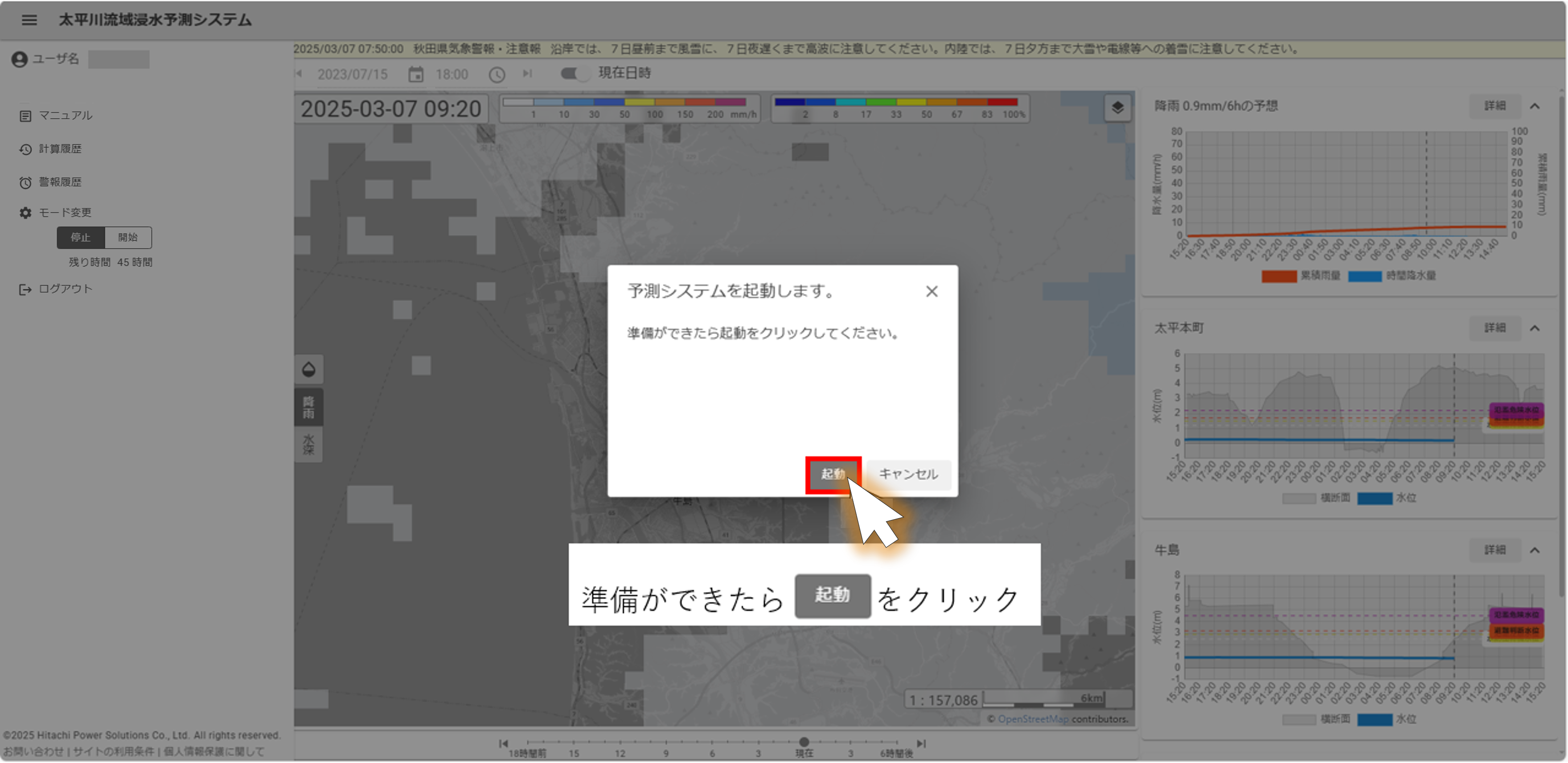Step to next time arrow
Image resolution: width=1568 pixels, height=763 pixels.
click(527, 74)
